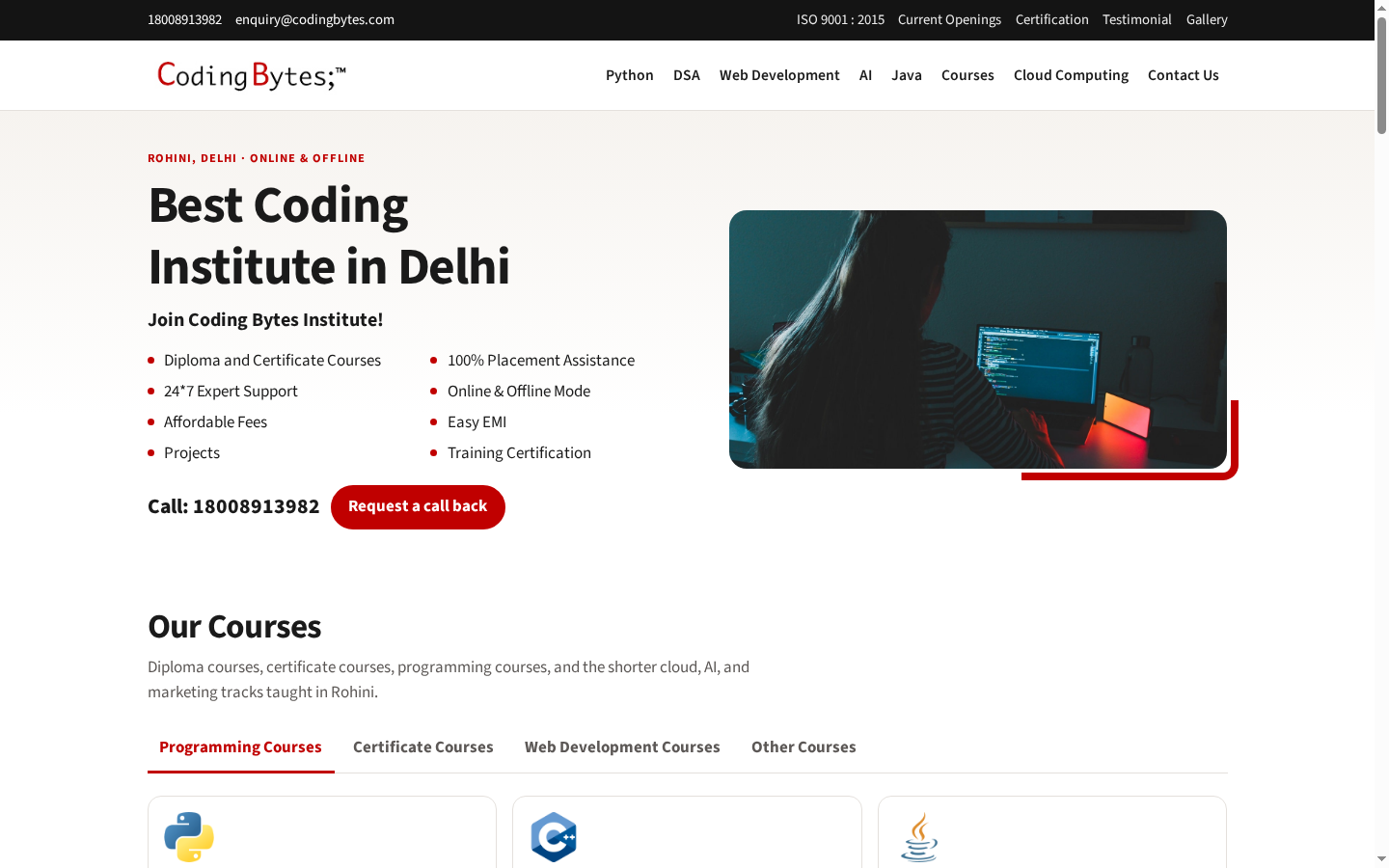1389x868 pixels.
Task: Open the ISO 9001 : 2015 link
Action: pyautogui.click(x=840, y=20)
